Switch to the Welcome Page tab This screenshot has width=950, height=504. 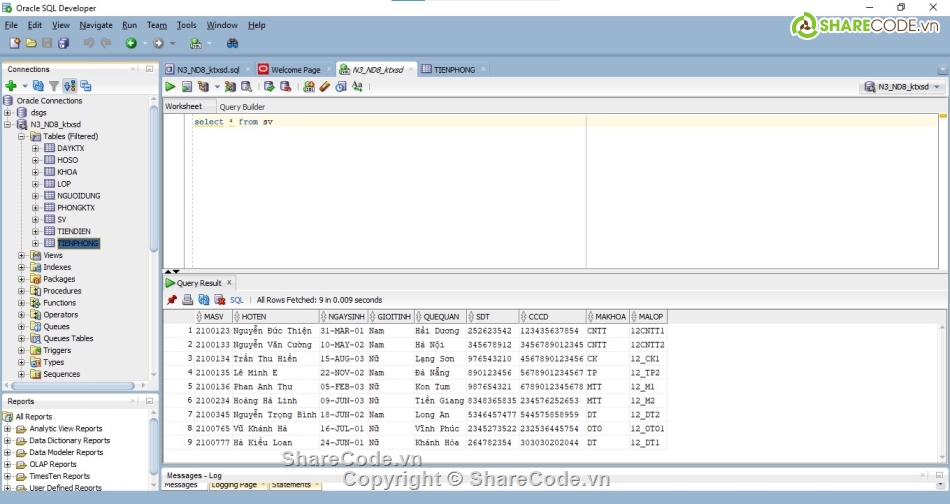tap(296, 70)
